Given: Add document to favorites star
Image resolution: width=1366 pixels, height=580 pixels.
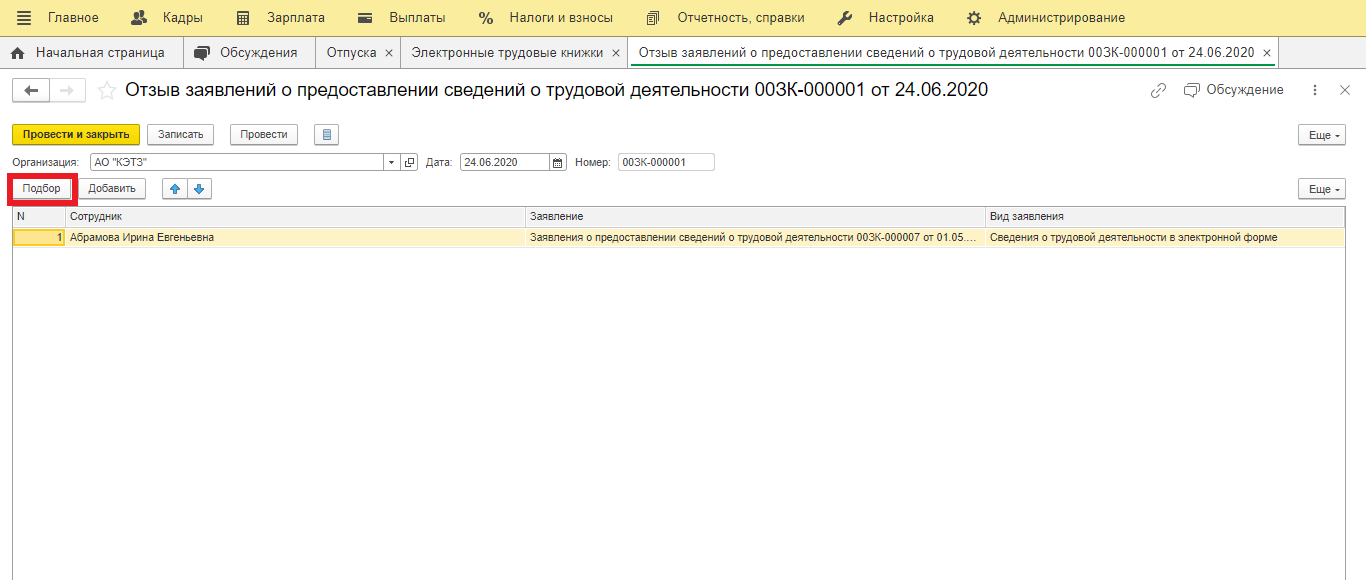Looking at the screenshot, I should 106,91.
